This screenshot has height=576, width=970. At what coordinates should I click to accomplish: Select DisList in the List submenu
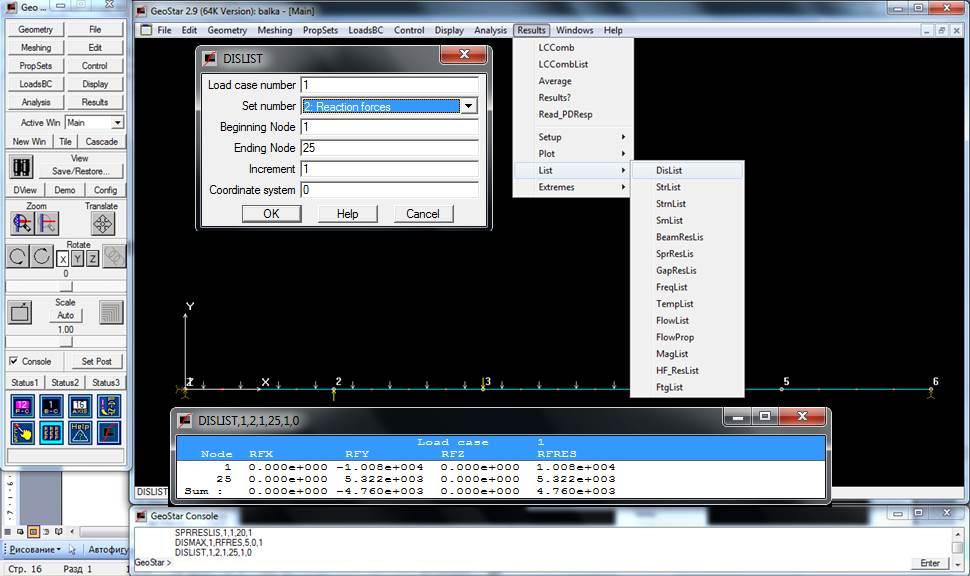[x=687, y=170]
